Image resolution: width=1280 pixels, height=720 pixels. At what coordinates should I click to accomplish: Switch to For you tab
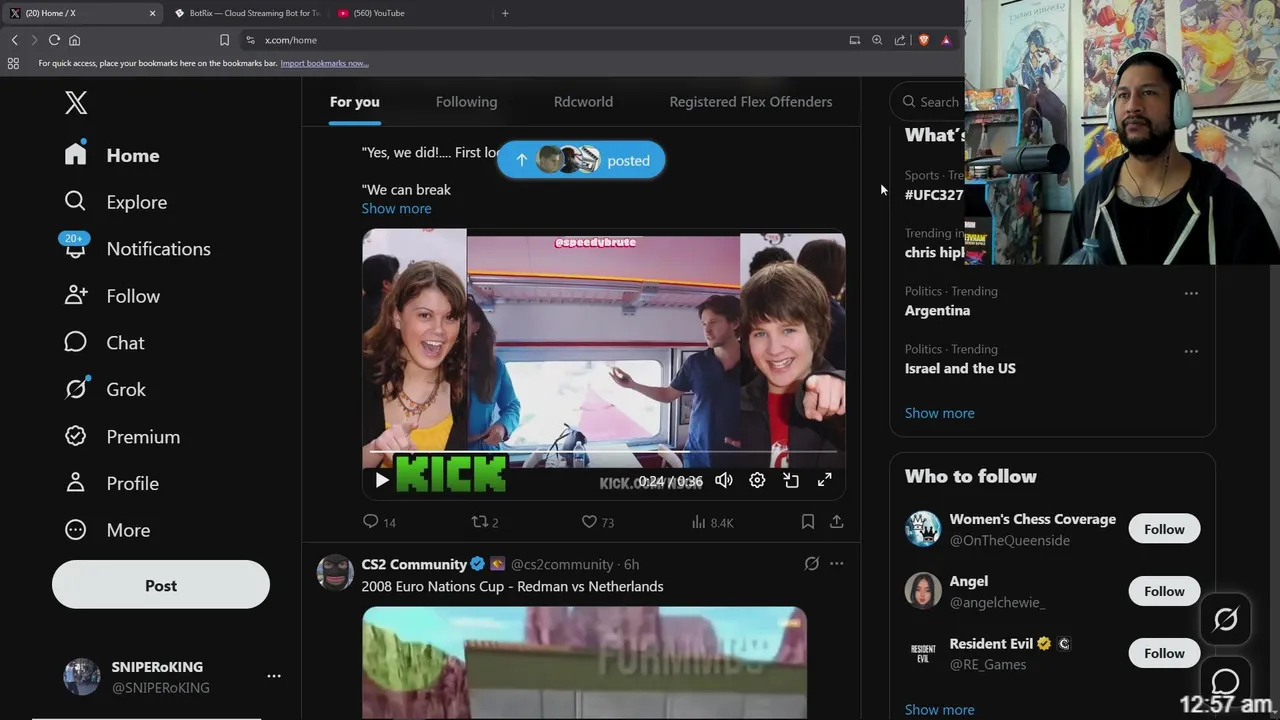pos(355,101)
